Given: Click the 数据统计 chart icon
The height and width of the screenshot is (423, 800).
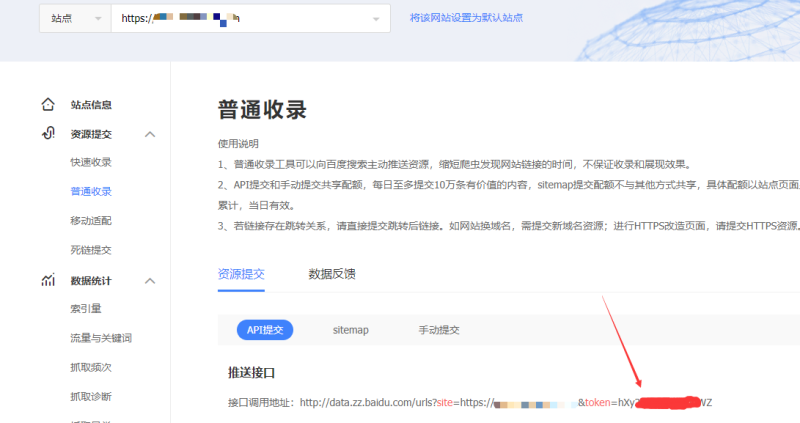Looking at the screenshot, I should [x=48, y=280].
